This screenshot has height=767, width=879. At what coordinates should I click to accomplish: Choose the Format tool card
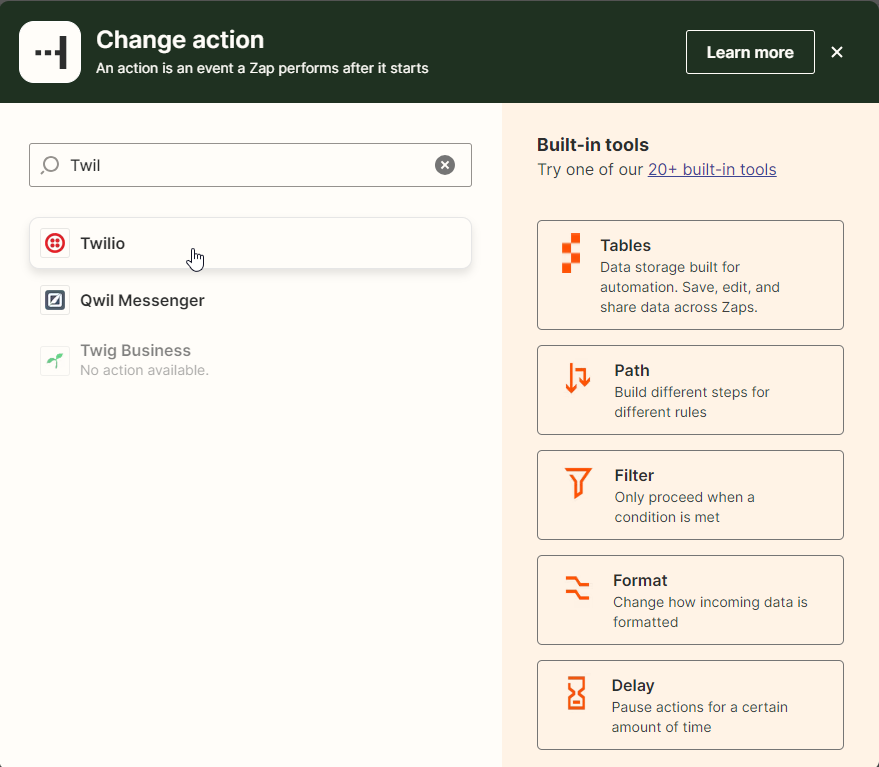(x=690, y=600)
